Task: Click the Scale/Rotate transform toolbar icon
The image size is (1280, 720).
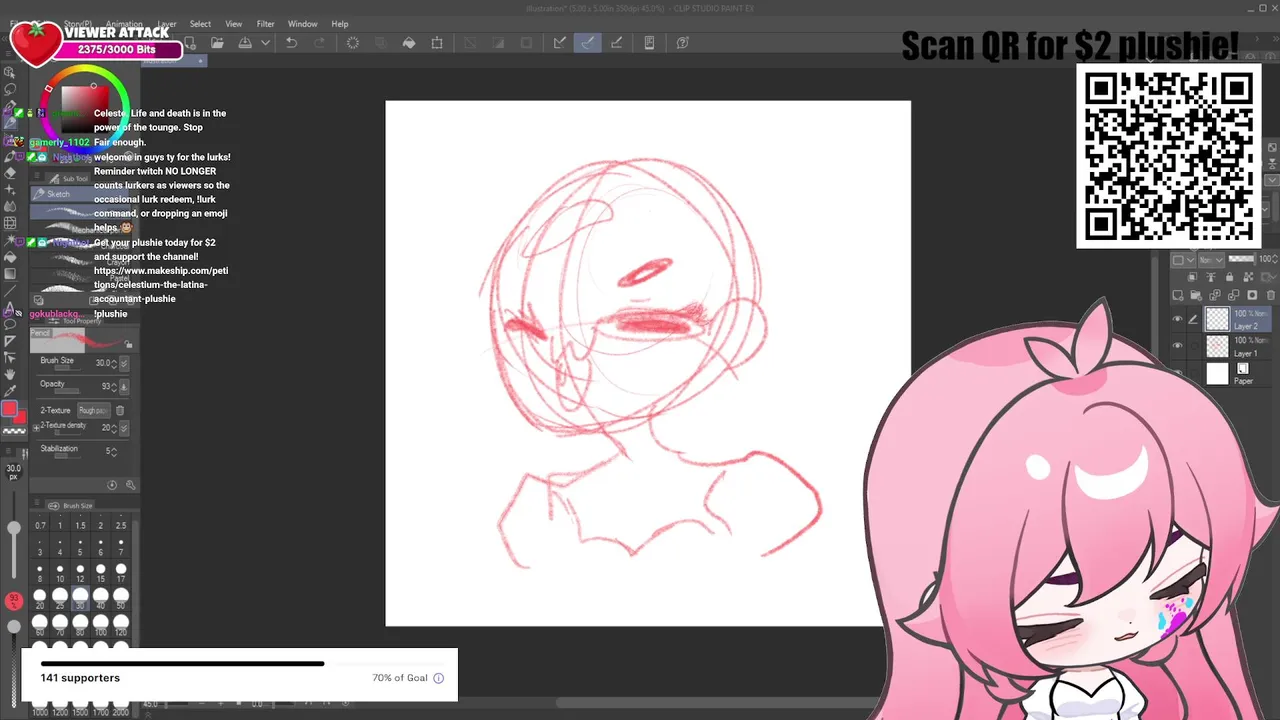Action: coord(437,43)
